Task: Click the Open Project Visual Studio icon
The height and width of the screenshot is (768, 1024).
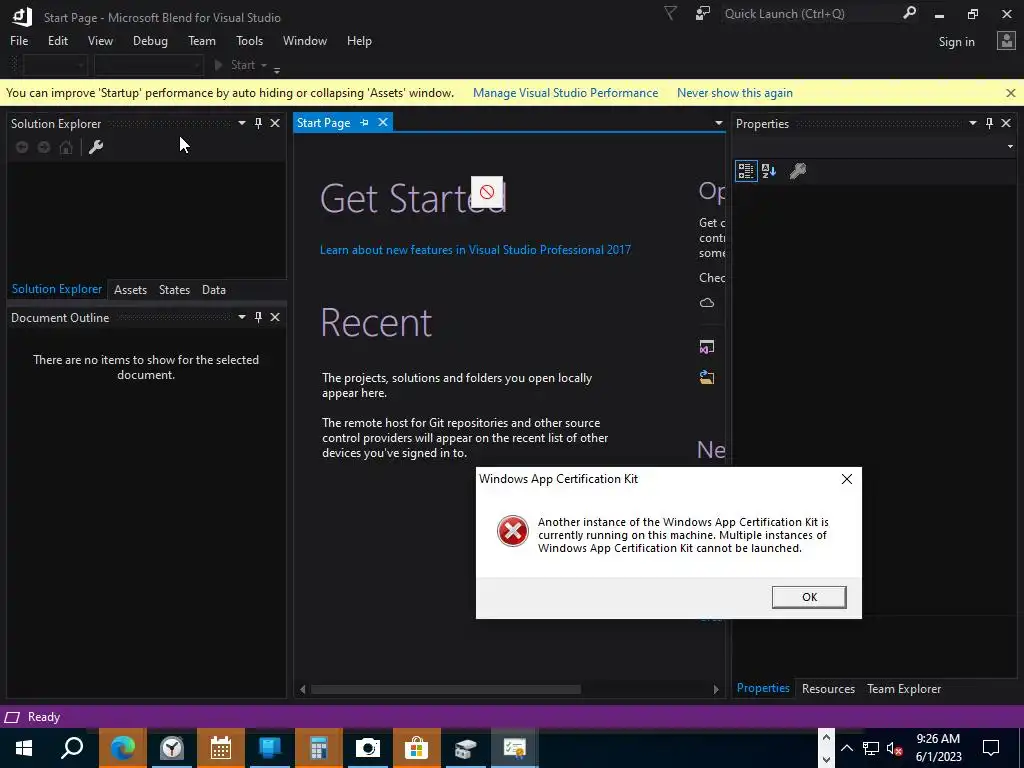Action: pyautogui.click(x=707, y=347)
